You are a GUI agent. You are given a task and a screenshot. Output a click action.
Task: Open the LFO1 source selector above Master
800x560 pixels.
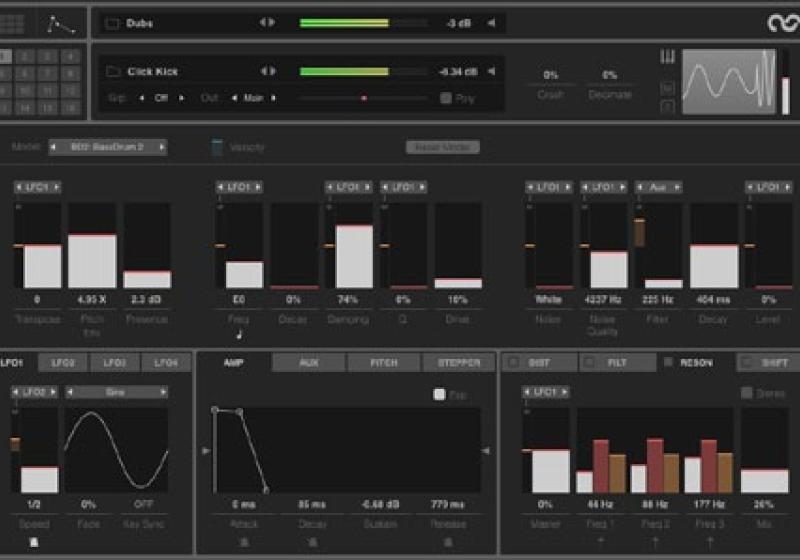[x=545, y=392]
